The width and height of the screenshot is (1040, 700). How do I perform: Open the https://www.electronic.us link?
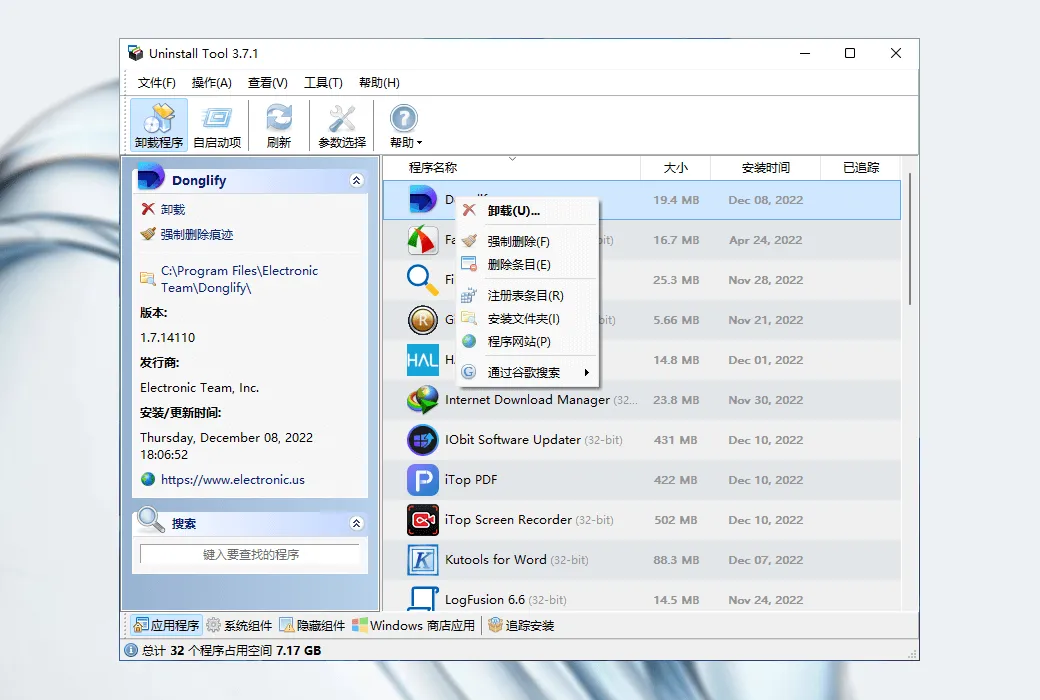point(233,480)
